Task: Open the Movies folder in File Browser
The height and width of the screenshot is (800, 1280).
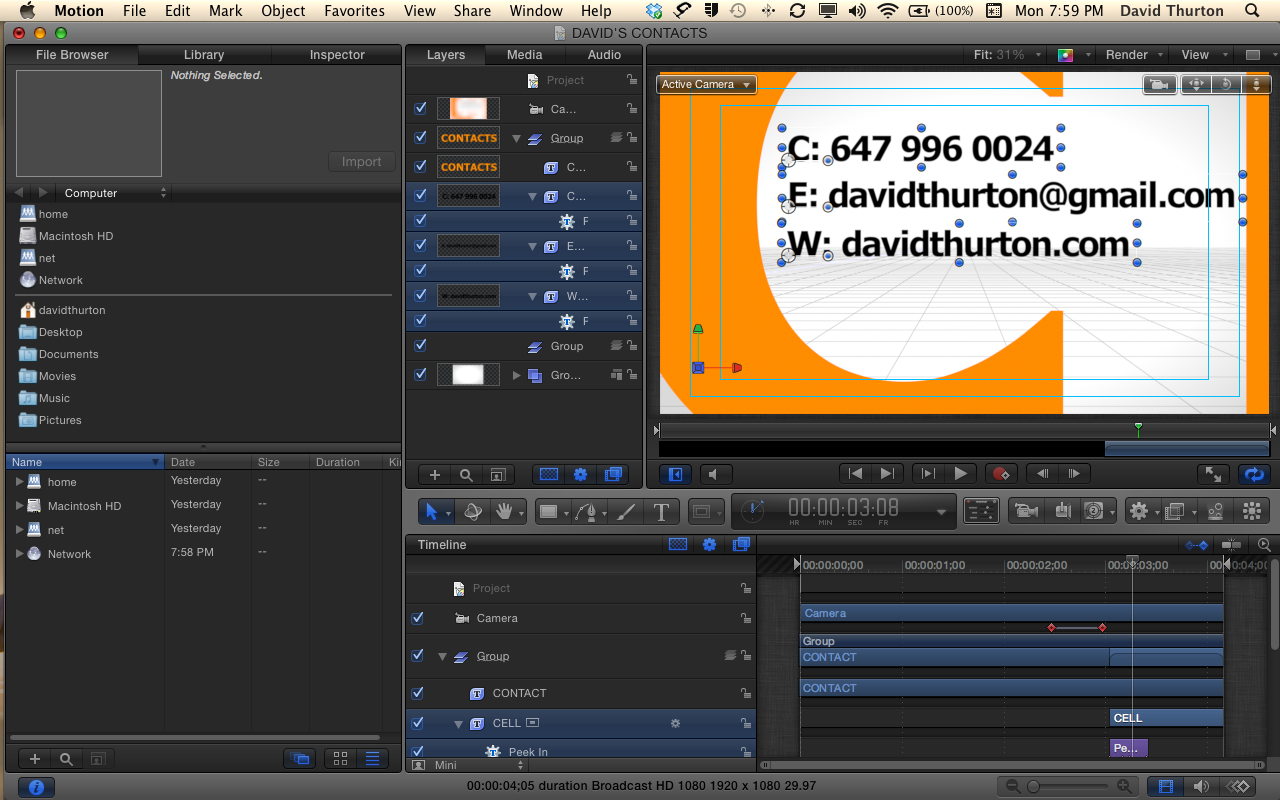Action: 57,376
